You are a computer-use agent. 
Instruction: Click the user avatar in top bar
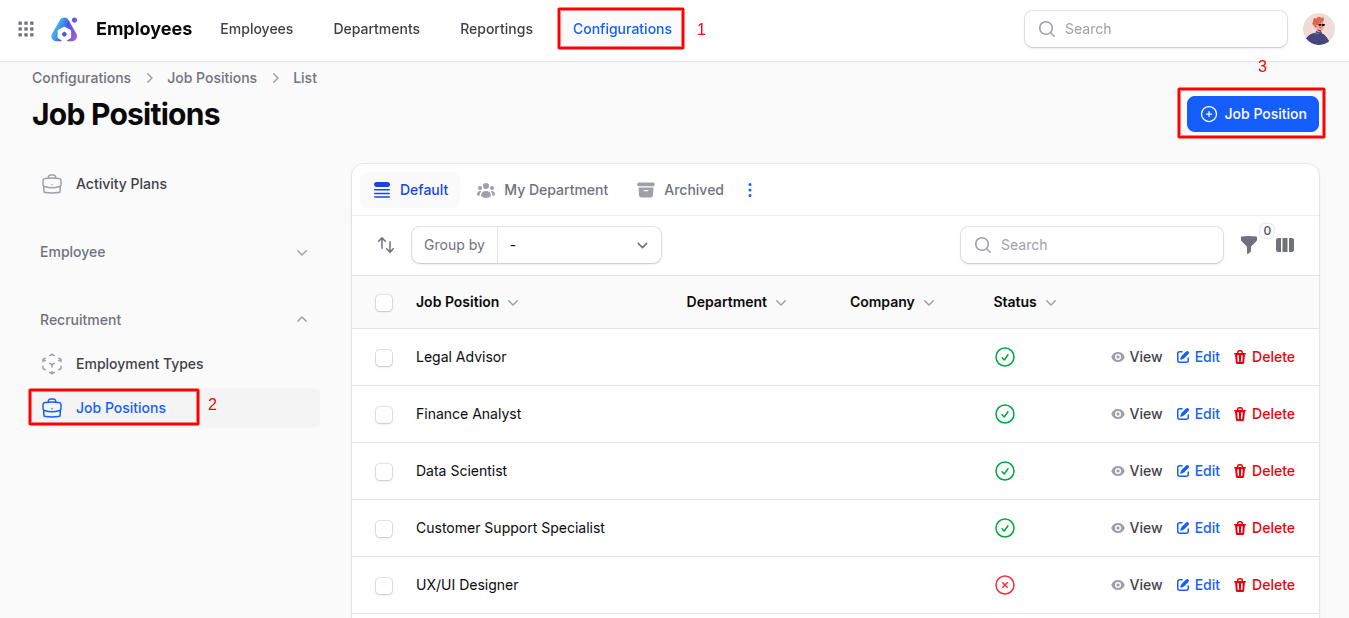[1318, 29]
